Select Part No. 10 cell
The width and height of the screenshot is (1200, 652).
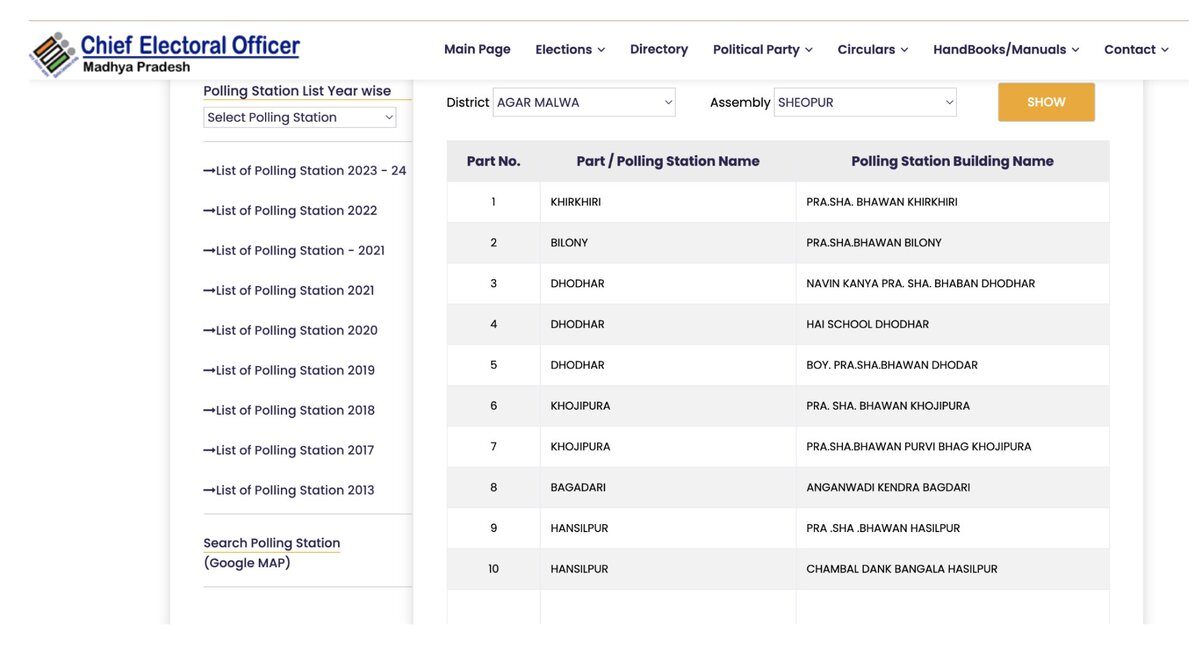[493, 569]
